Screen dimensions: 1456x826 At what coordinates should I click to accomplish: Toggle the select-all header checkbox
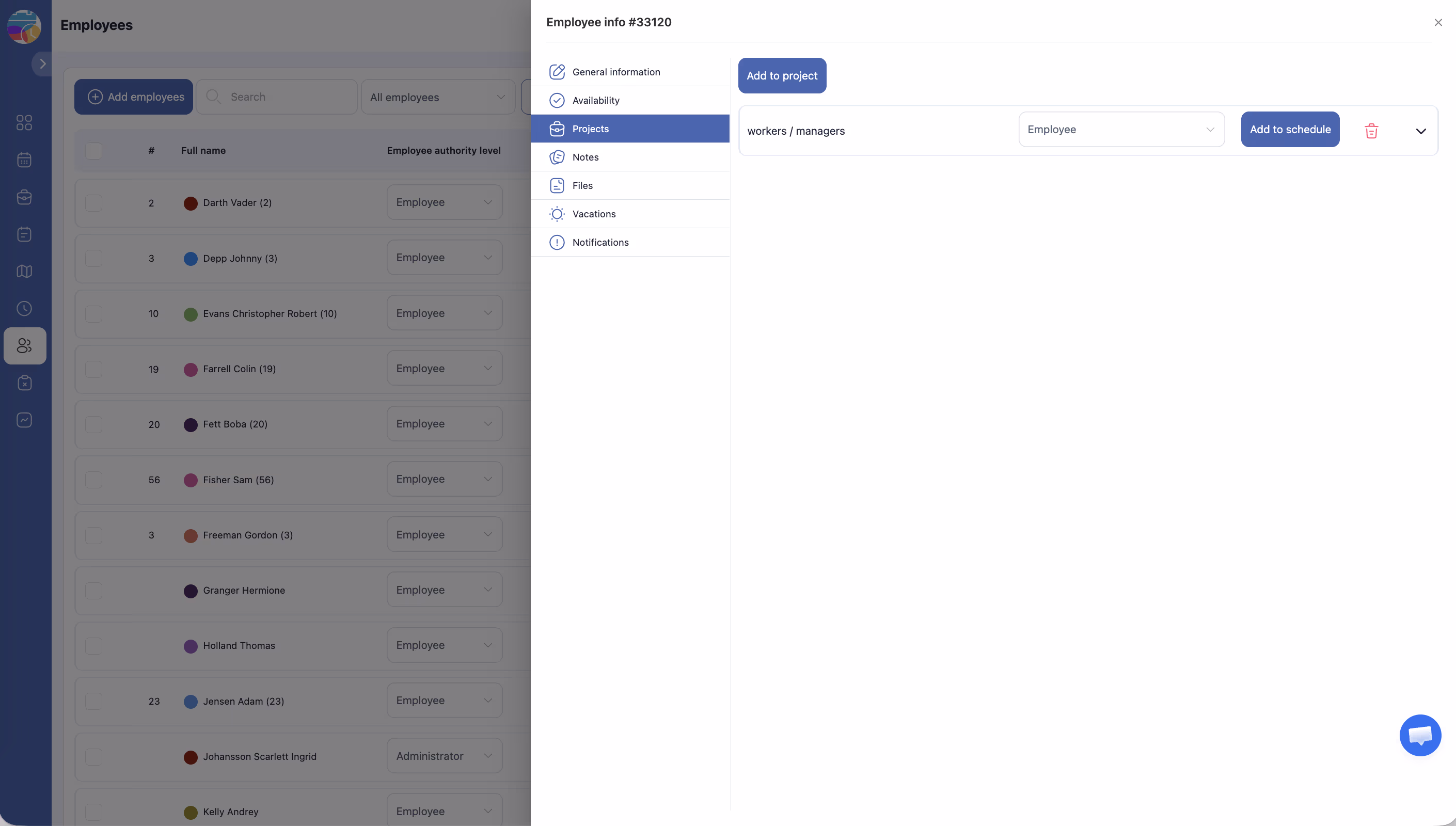[93, 151]
